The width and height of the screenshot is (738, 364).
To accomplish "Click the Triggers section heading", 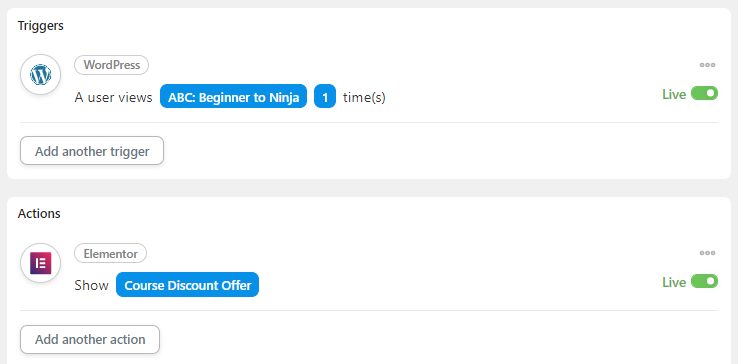I will [40, 25].
